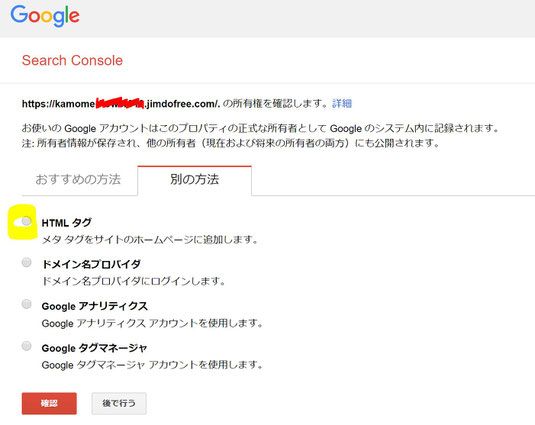Choose the ドメイン名プロバイダ radio button
The image size is (535, 425).
26,262
